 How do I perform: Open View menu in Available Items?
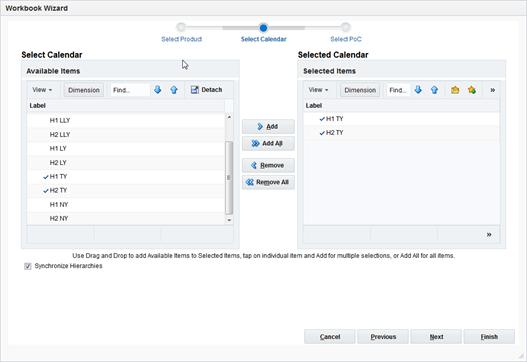[42, 90]
